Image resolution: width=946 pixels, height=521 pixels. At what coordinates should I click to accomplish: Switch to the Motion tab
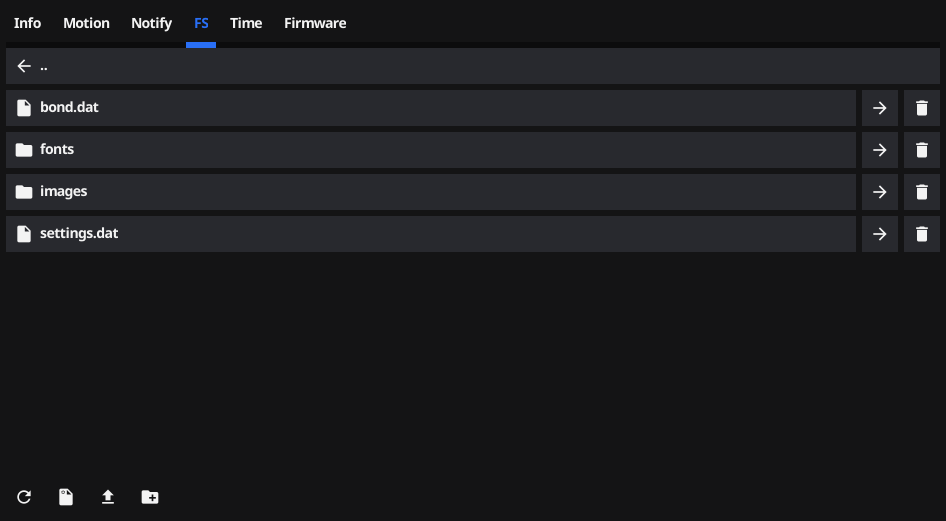86,23
